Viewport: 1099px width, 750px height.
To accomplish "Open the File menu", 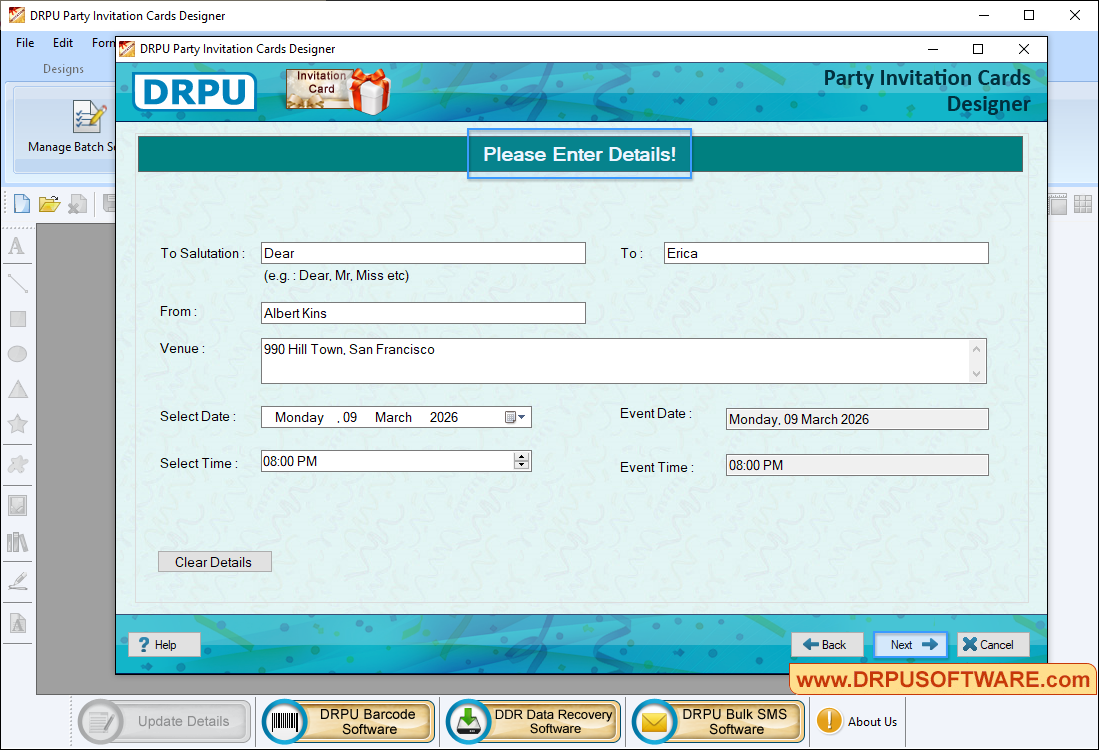I will coord(24,43).
